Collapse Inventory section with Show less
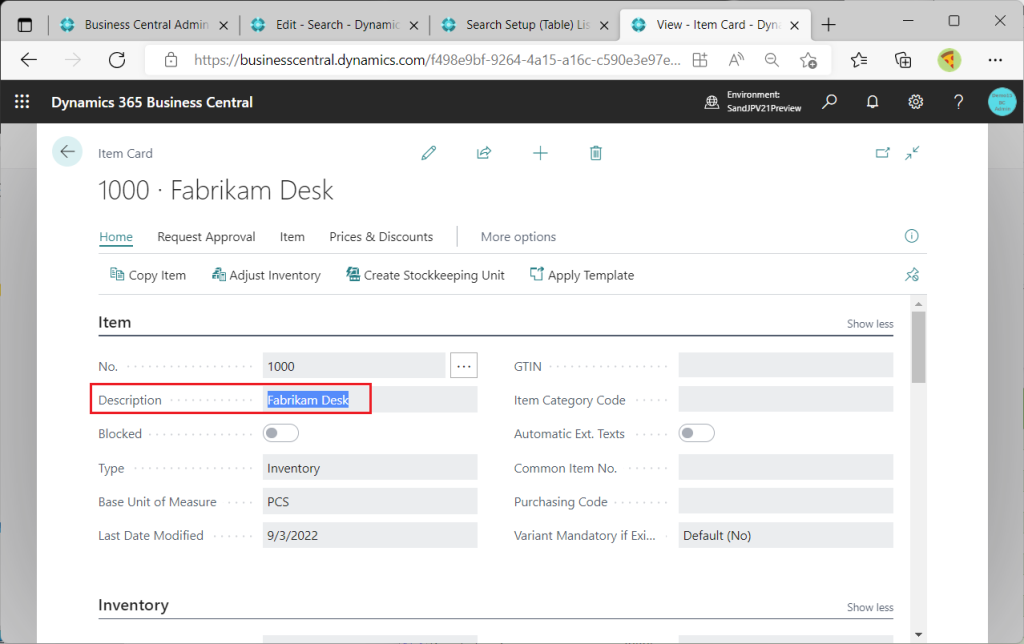1024x644 pixels. tap(870, 607)
